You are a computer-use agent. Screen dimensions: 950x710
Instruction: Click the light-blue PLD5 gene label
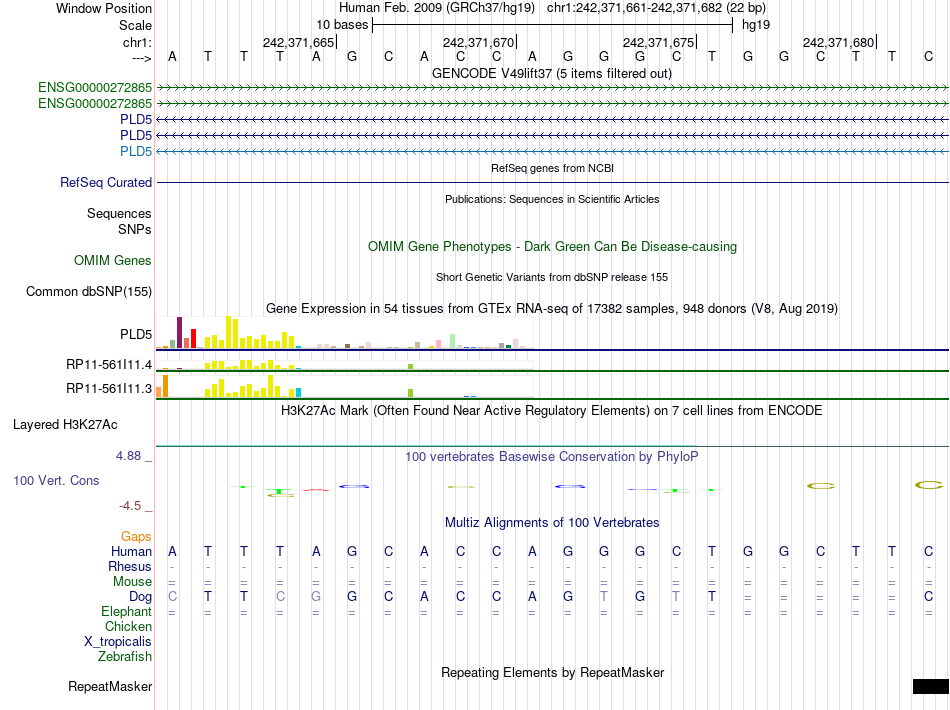[x=136, y=151]
